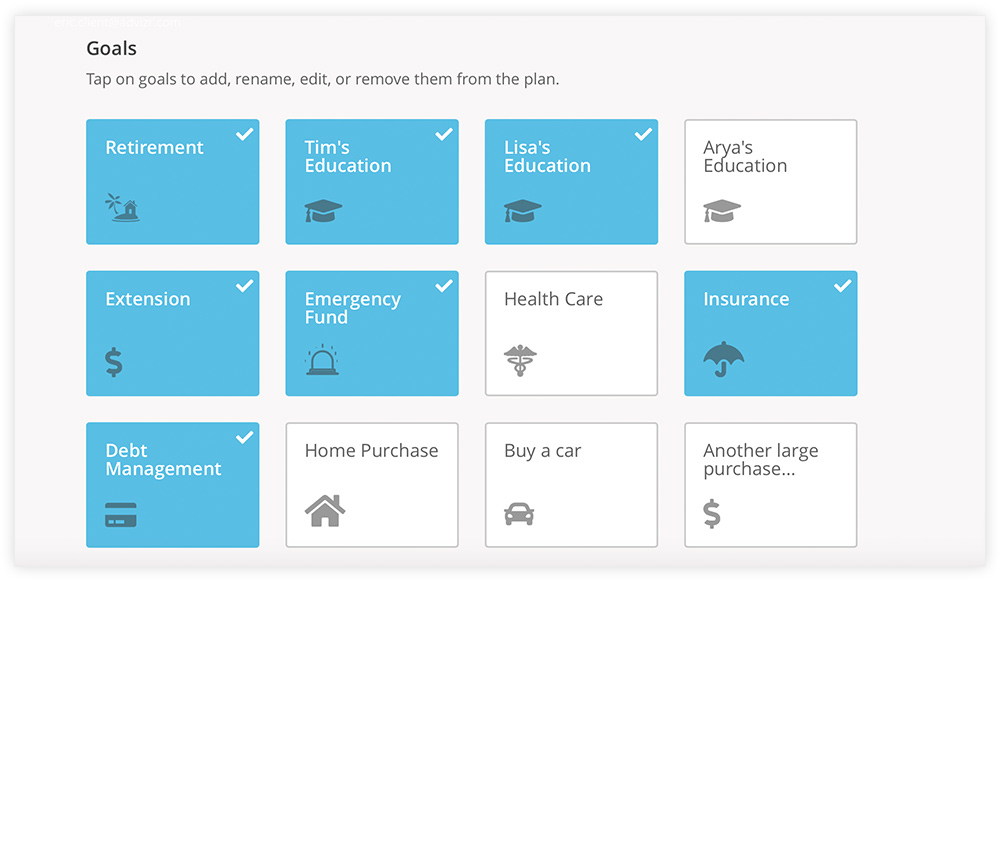Viewport: 1000px width, 850px height.
Task: Click the umbrella icon on Insurance
Action: tap(724, 359)
